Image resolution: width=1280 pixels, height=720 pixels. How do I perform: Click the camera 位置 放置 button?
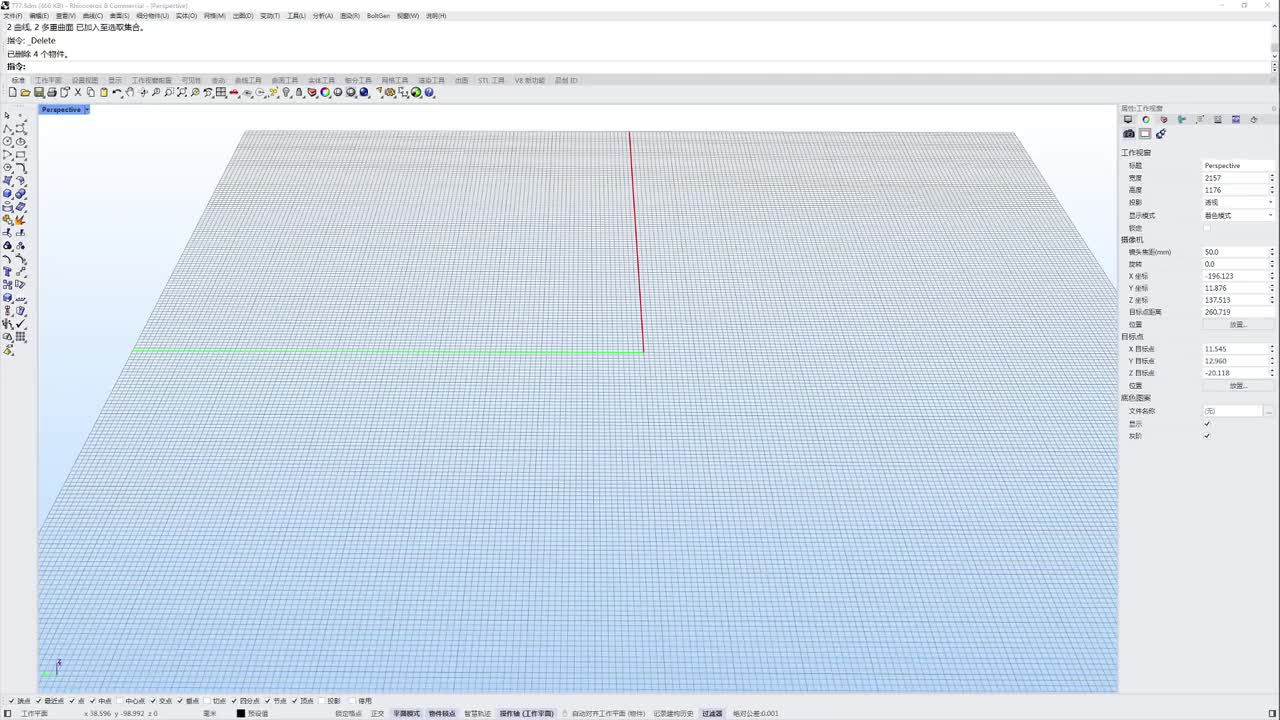[x=1238, y=324]
